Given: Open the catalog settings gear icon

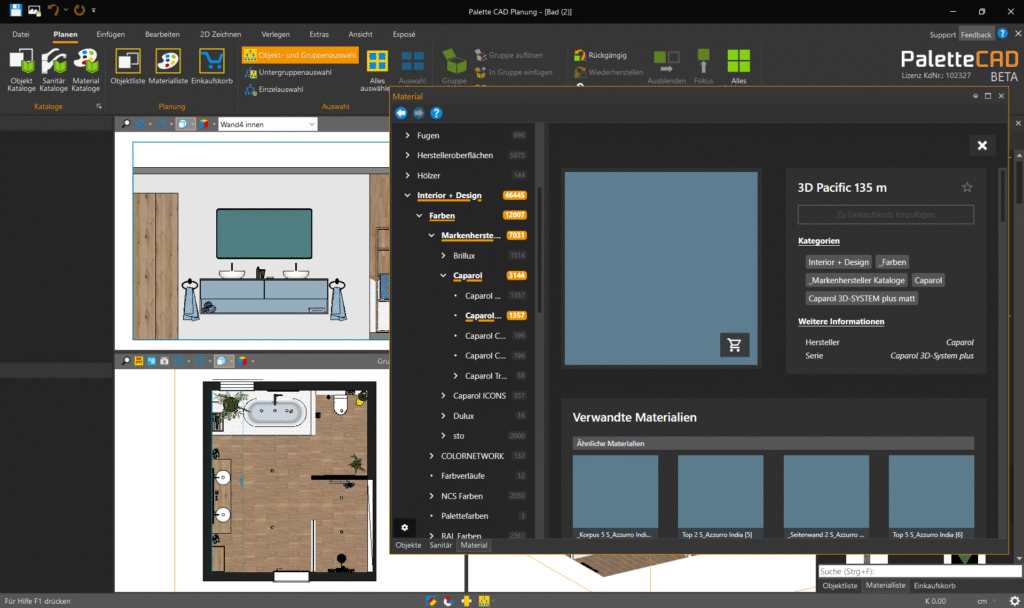Looking at the screenshot, I should click(x=404, y=527).
